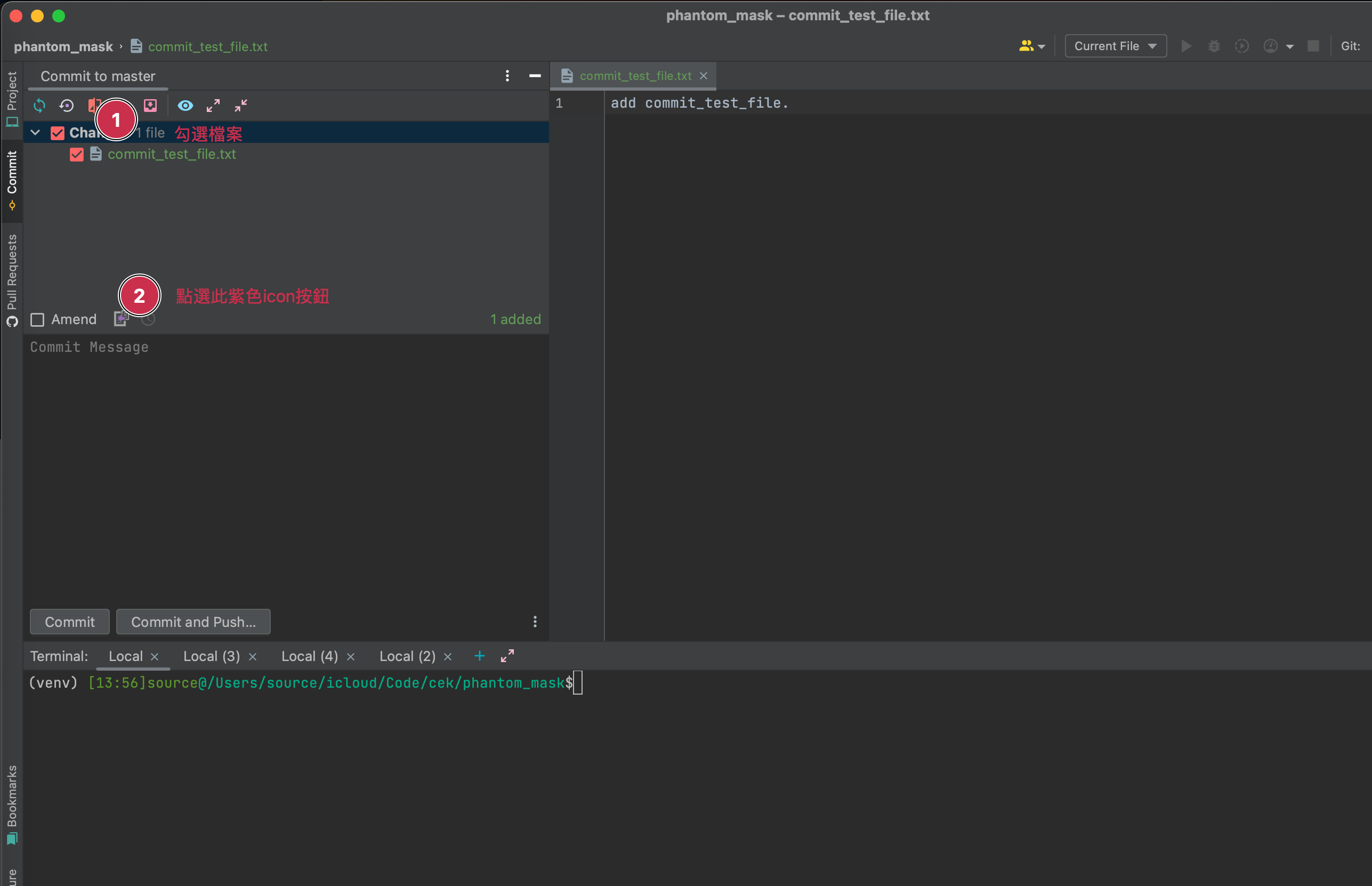Viewport: 1372px width, 886px height.
Task: Click the Shelve changes pink icon
Action: (150, 106)
